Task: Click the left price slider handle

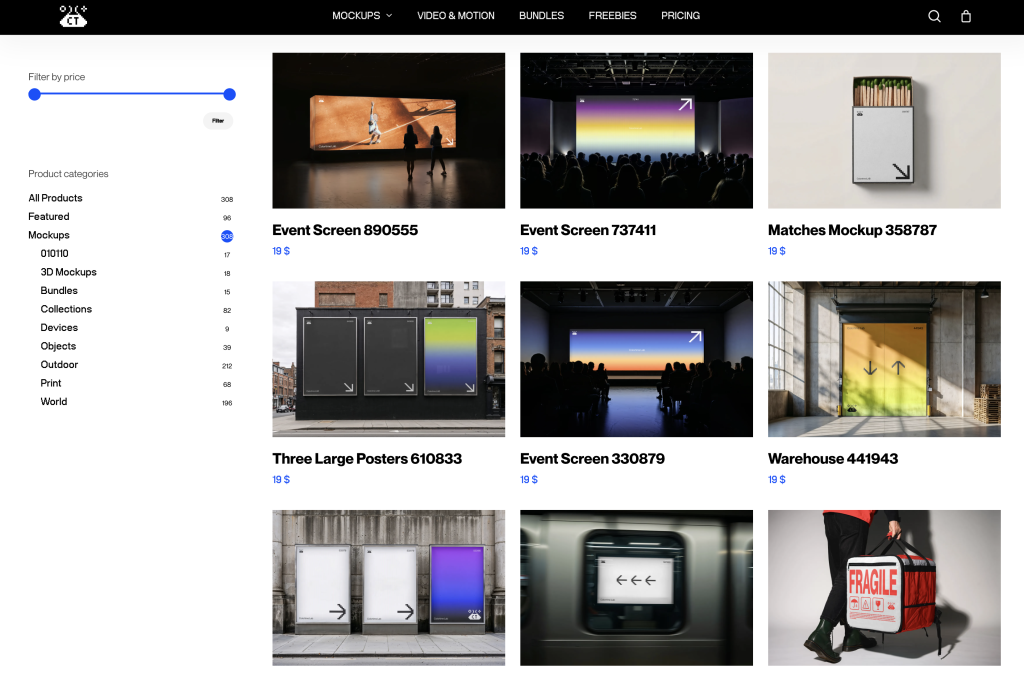Action: 35,94
